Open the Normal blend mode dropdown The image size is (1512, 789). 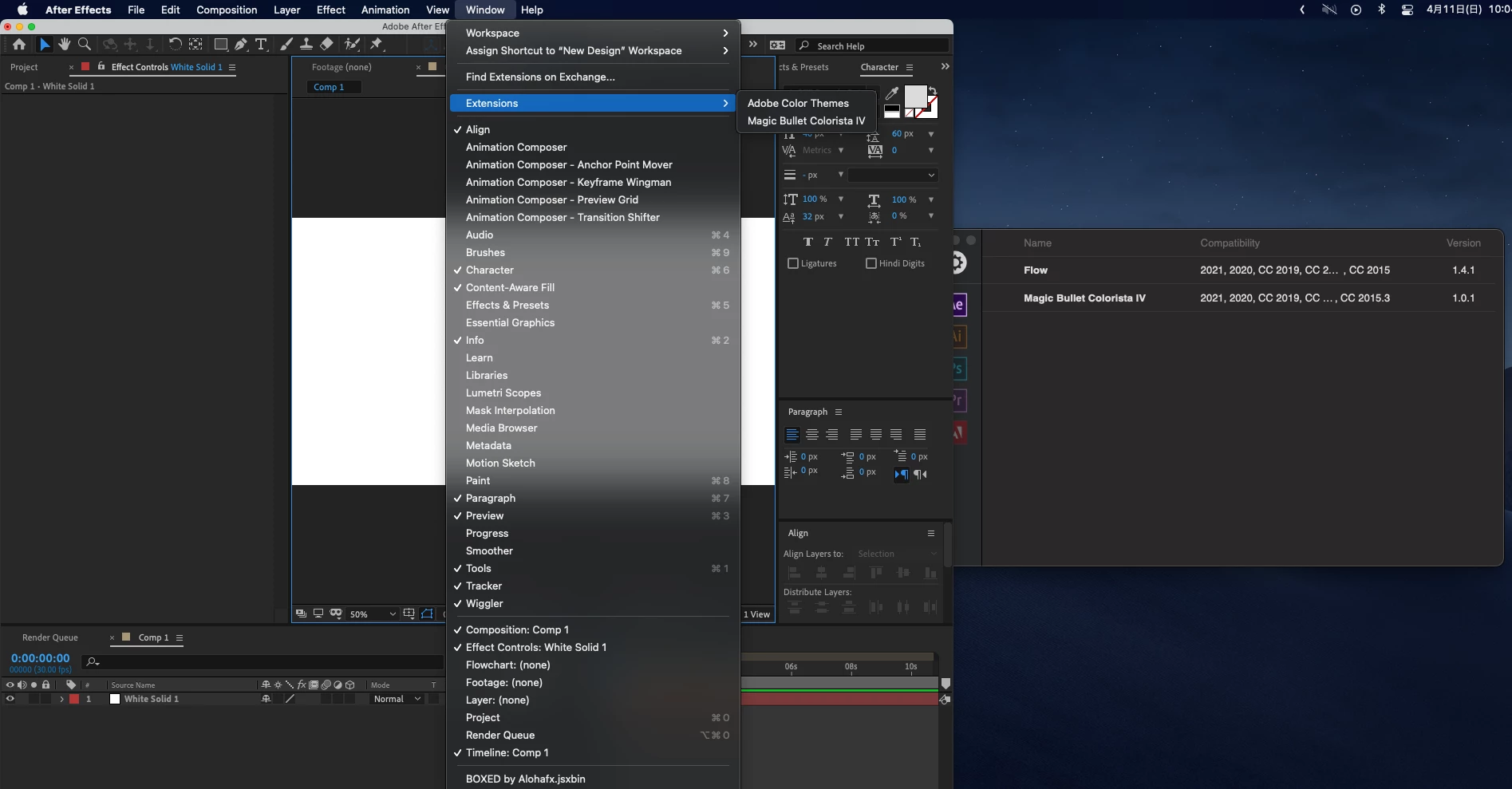[397, 699]
